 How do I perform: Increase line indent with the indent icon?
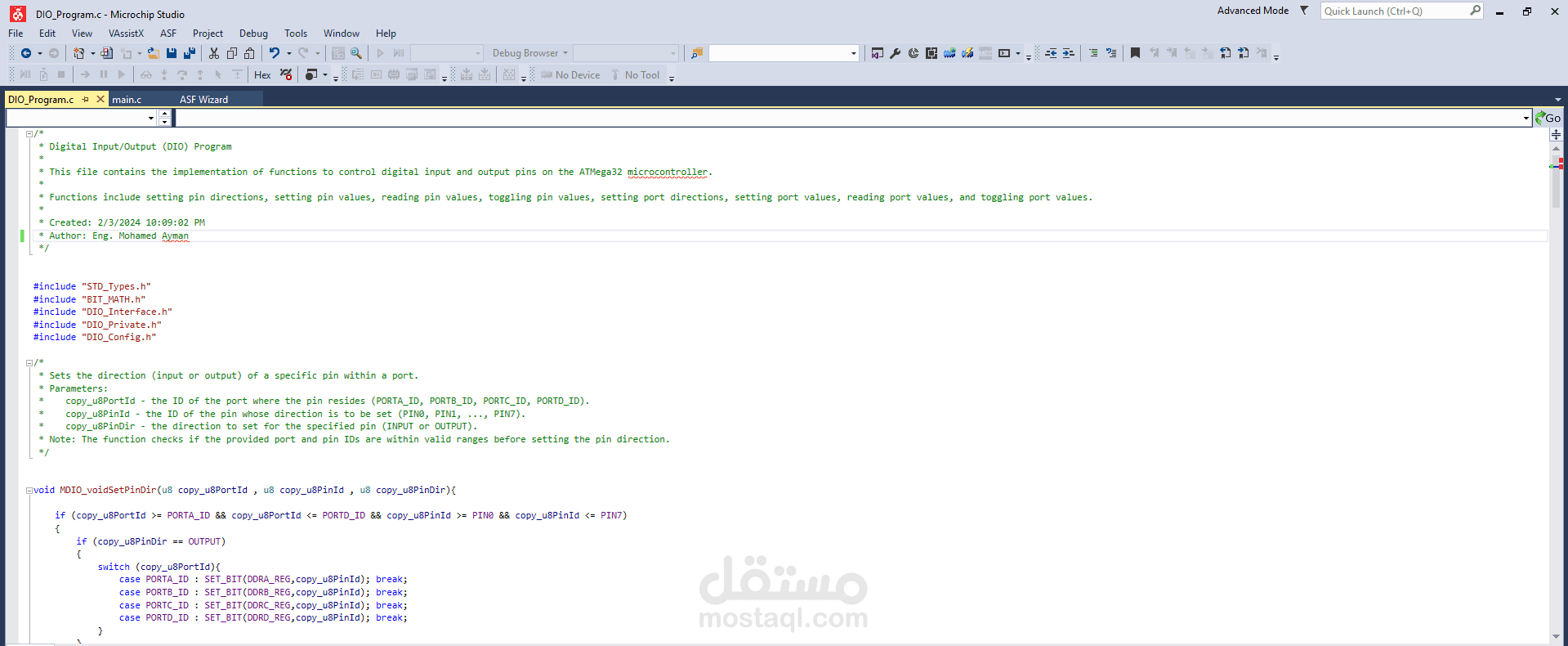coord(1069,53)
